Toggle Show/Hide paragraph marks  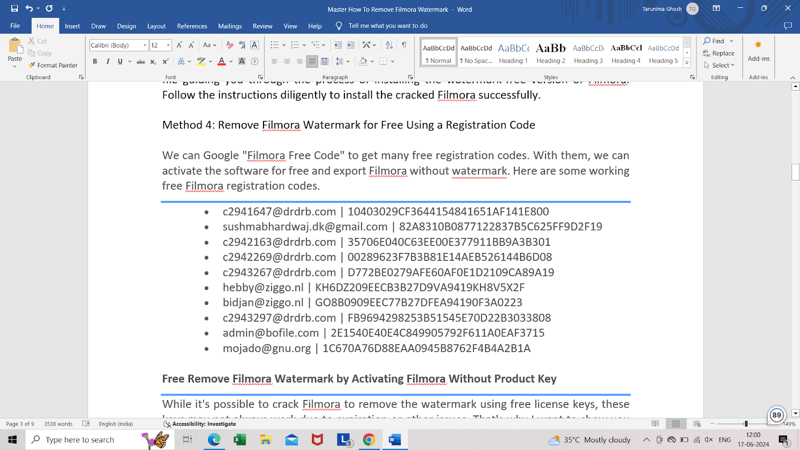pos(404,45)
